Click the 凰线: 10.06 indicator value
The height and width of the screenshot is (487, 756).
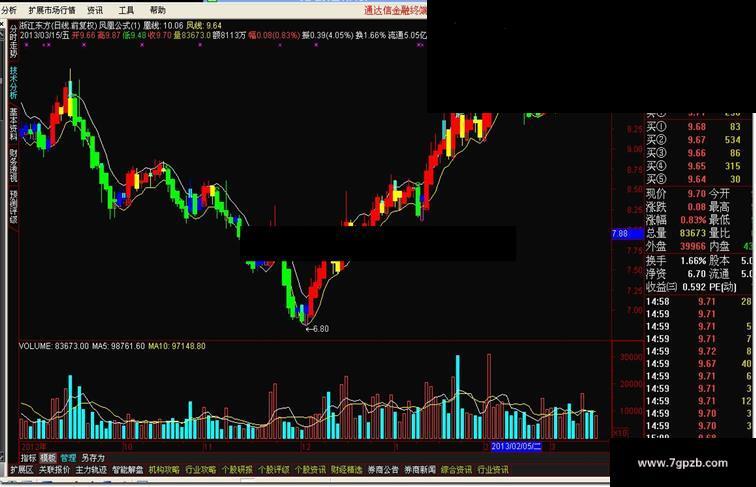pyautogui.click(x=163, y=26)
